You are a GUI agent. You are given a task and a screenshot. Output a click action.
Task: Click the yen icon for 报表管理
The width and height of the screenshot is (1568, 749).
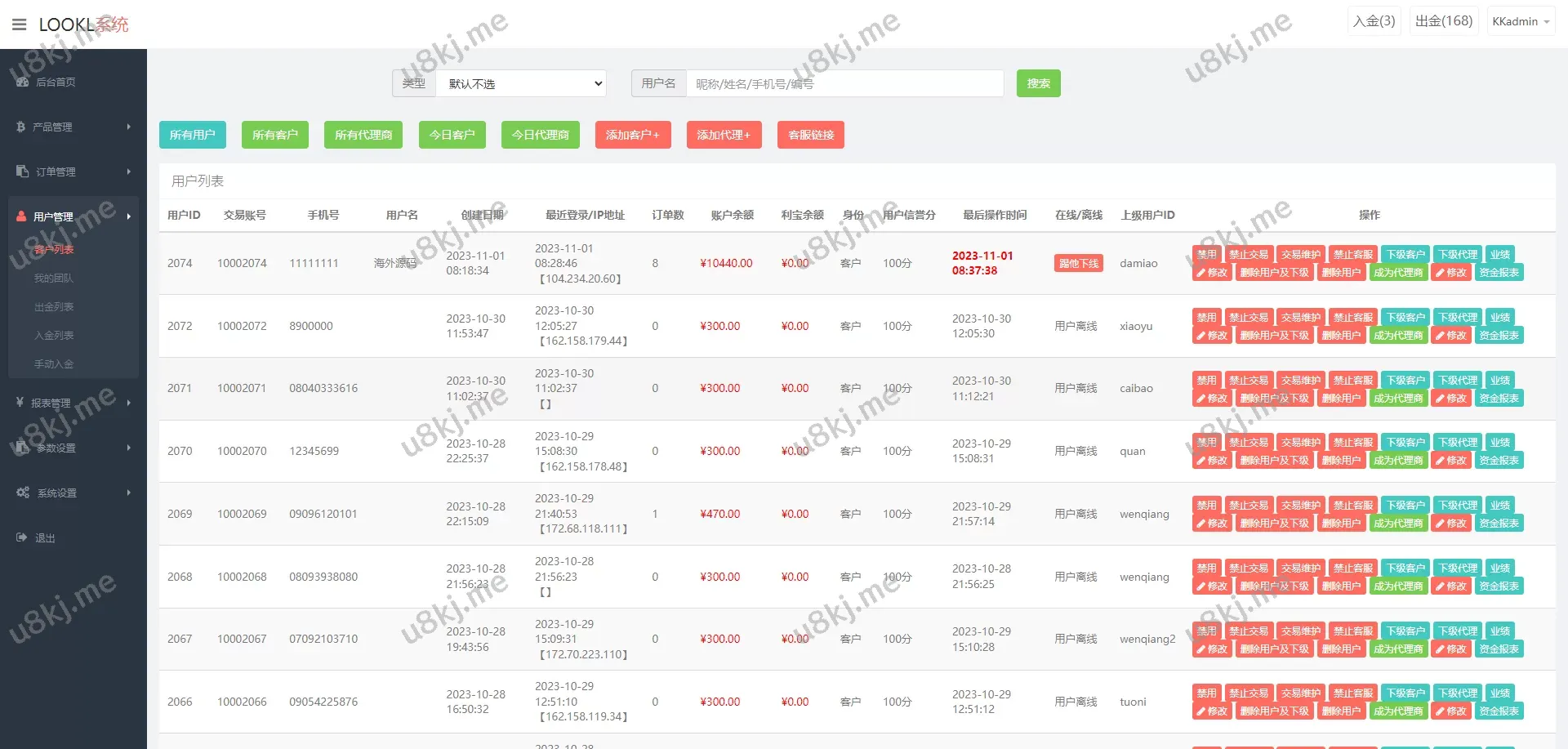click(20, 403)
